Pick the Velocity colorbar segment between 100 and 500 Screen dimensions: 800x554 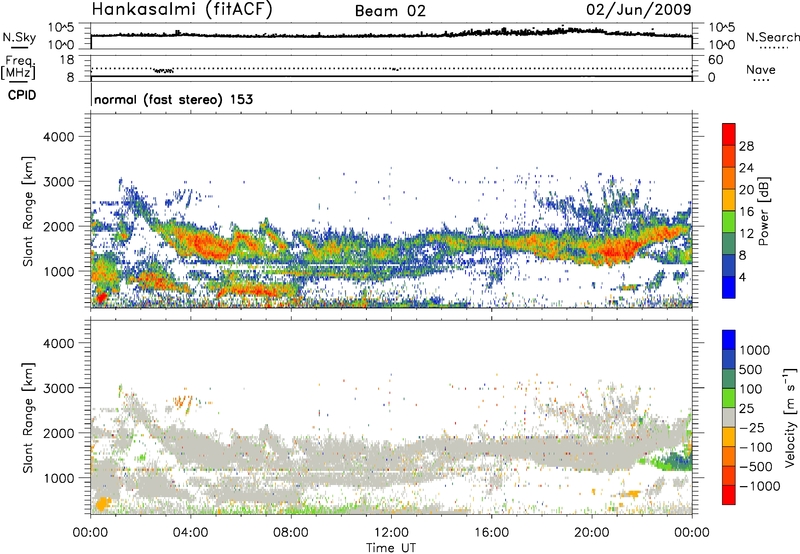[x=729, y=379]
